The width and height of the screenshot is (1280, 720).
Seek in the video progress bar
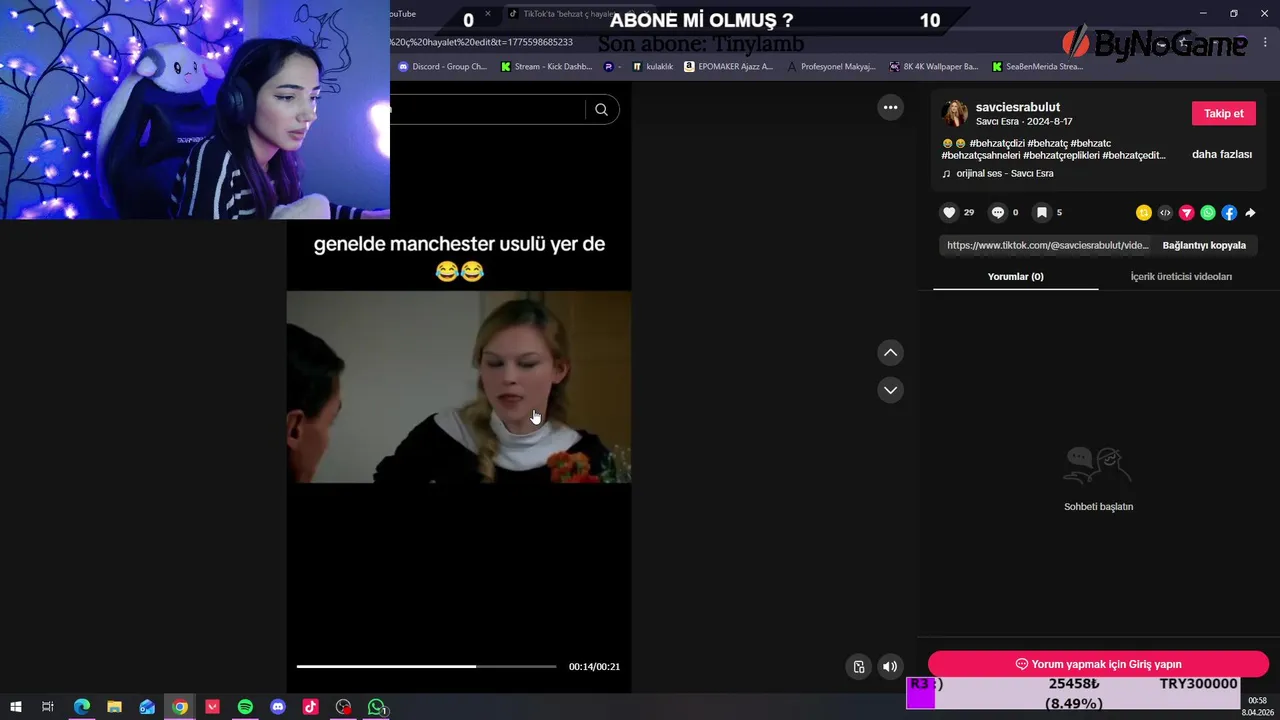tap(426, 666)
